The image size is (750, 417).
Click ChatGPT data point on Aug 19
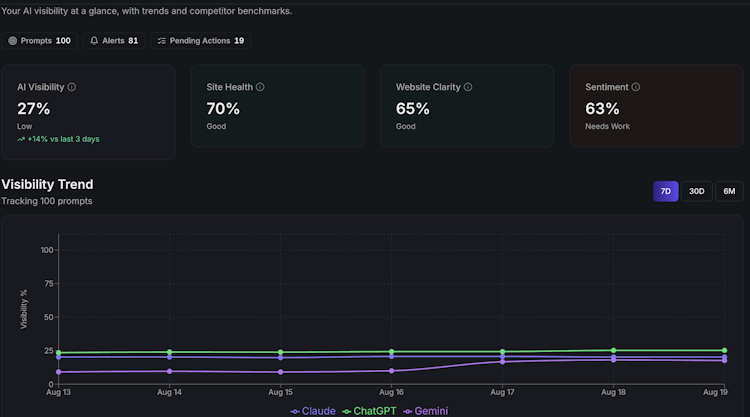(724, 351)
